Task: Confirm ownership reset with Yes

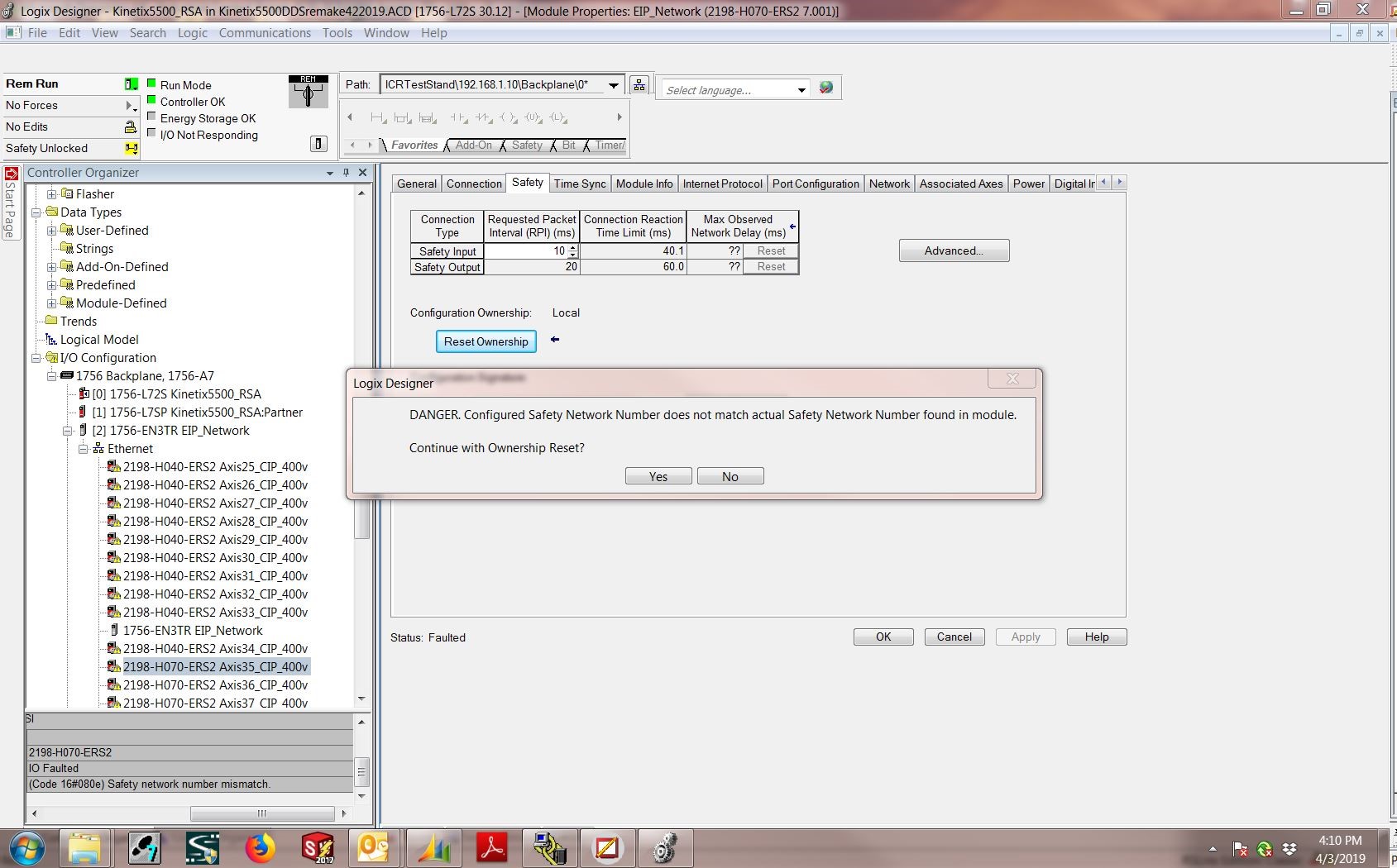Action: [658, 476]
